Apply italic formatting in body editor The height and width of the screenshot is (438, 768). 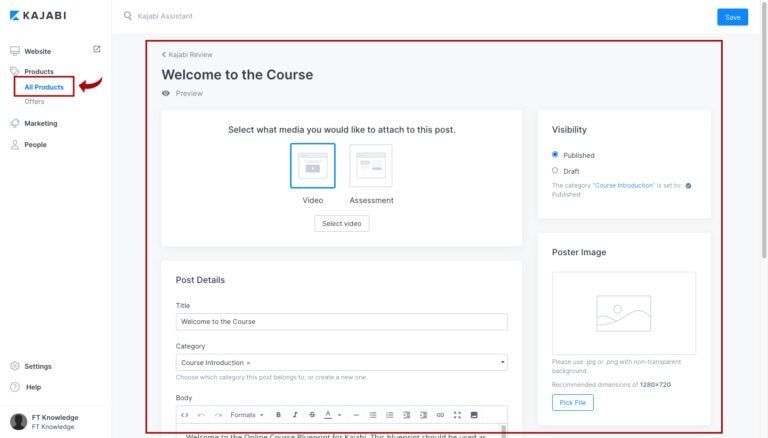point(295,415)
